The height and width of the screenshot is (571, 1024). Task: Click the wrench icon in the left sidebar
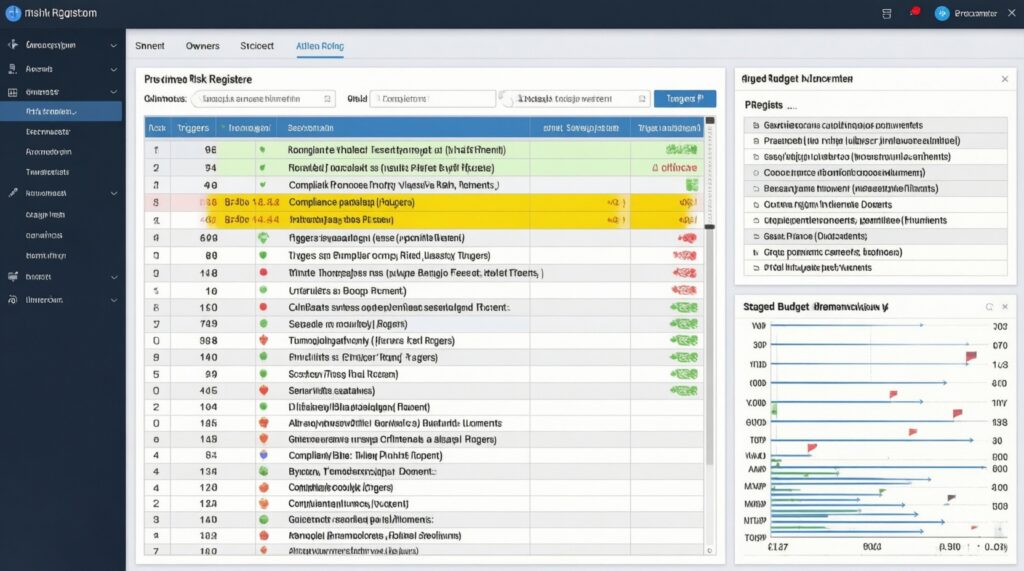(12, 192)
